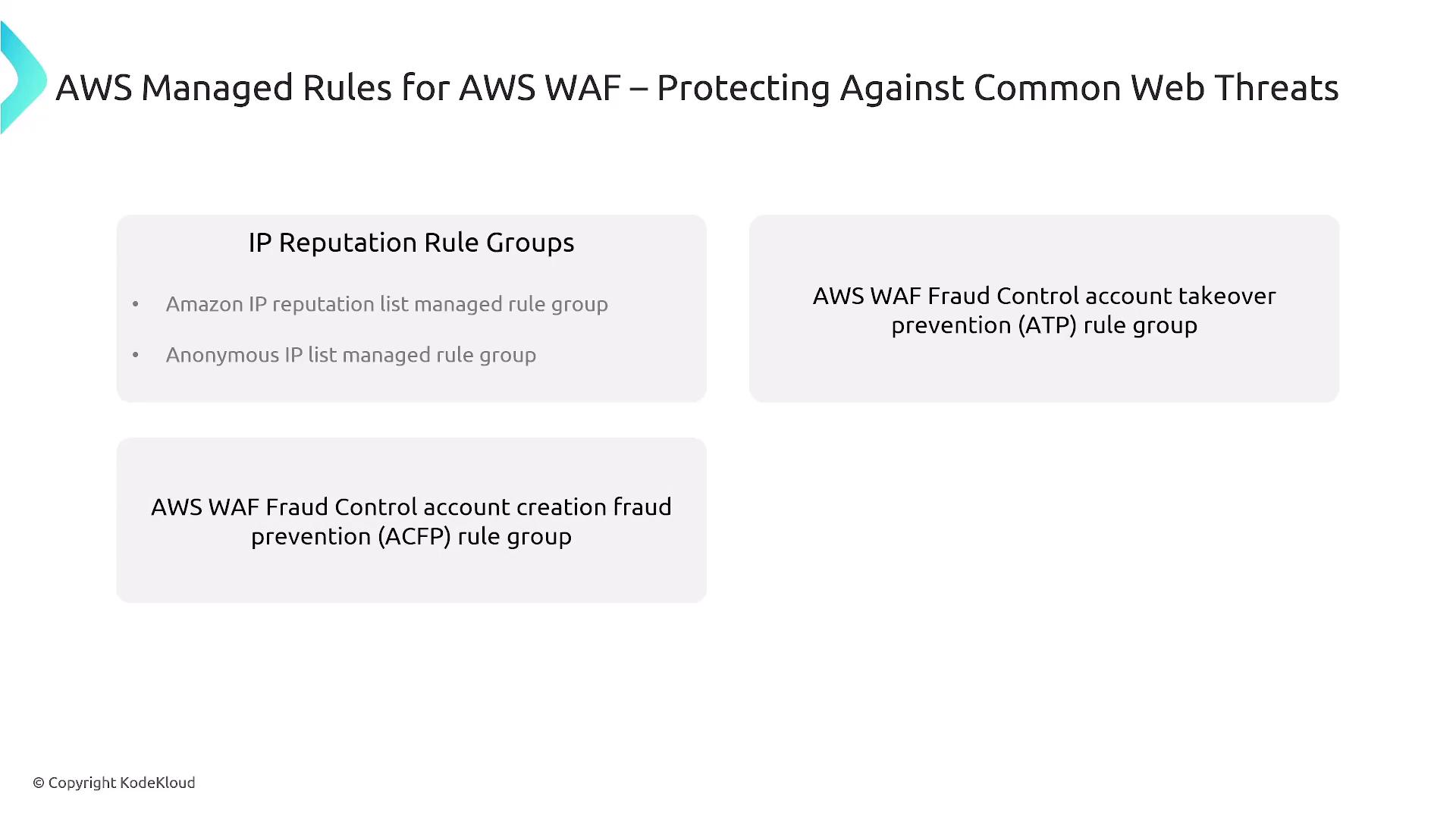This screenshot has height=819, width=1456.
Task: Click "Protecting Against Common Web Threats" in title
Action: tap(997, 88)
